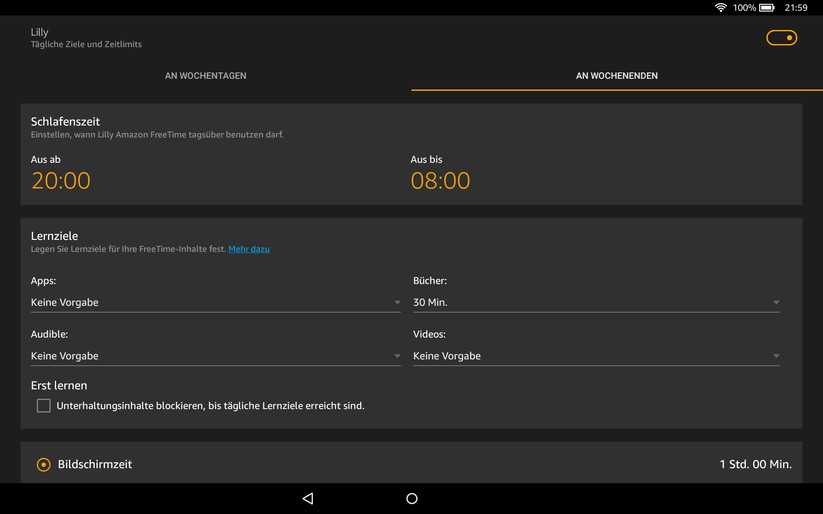The height and width of the screenshot is (514, 823).
Task: Tap the Android back navigation icon
Action: coord(308,498)
